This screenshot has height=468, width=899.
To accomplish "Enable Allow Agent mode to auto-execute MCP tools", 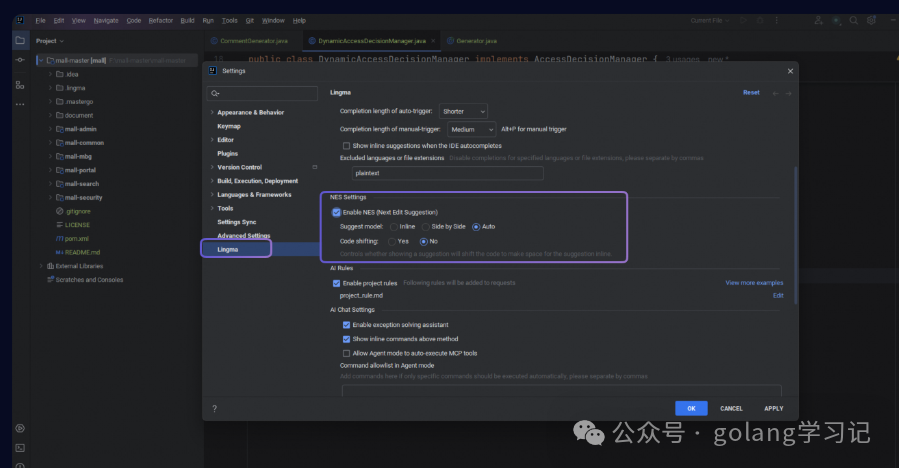I will pos(346,353).
